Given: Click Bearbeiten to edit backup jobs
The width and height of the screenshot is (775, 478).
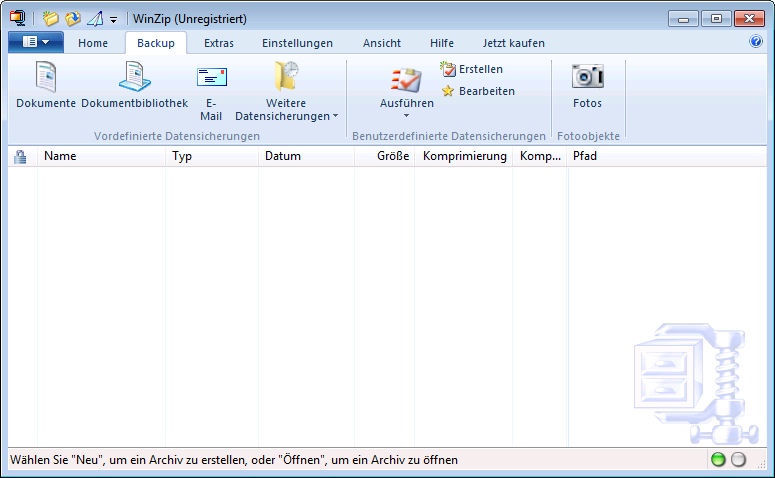Looking at the screenshot, I should click(x=478, y=91).
